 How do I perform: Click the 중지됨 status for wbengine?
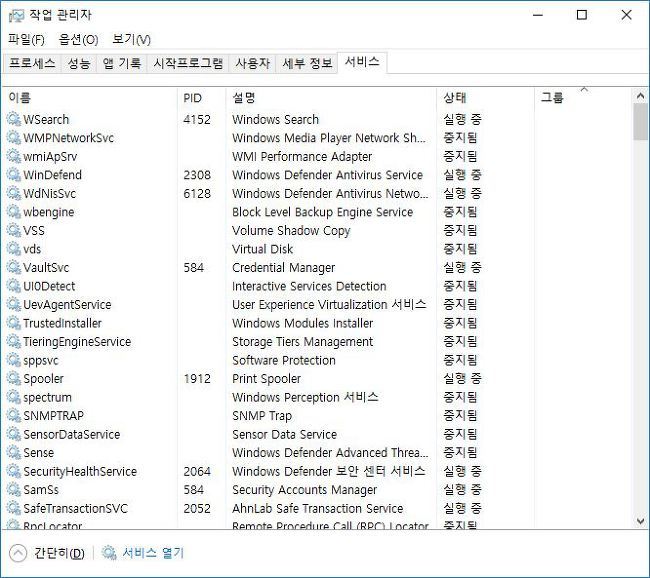(460, 212)
